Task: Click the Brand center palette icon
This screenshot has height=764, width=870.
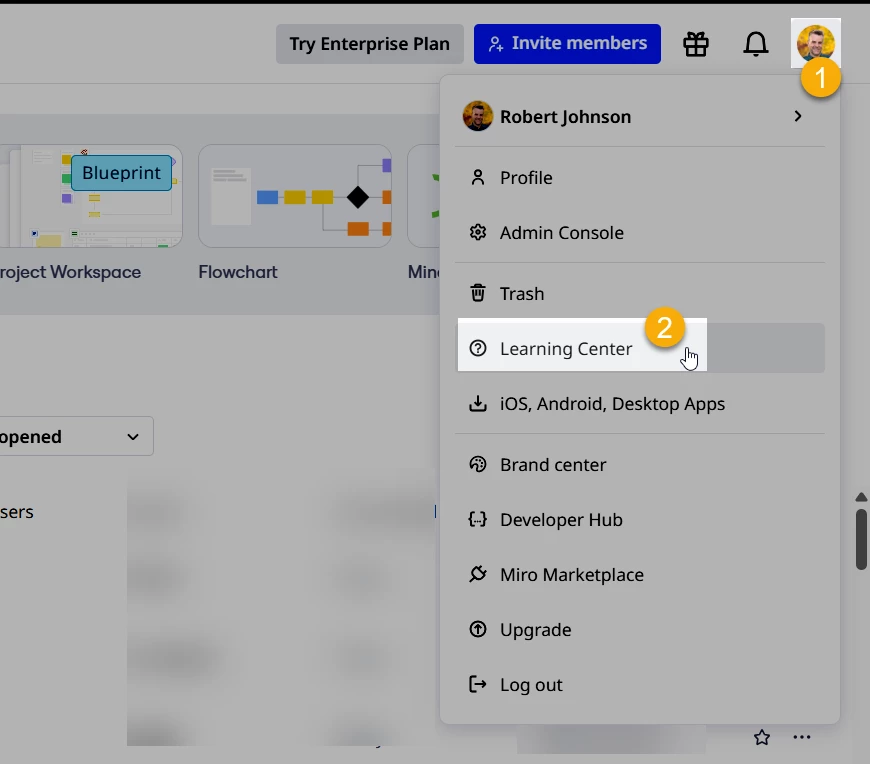Action: tap(478, 464)
